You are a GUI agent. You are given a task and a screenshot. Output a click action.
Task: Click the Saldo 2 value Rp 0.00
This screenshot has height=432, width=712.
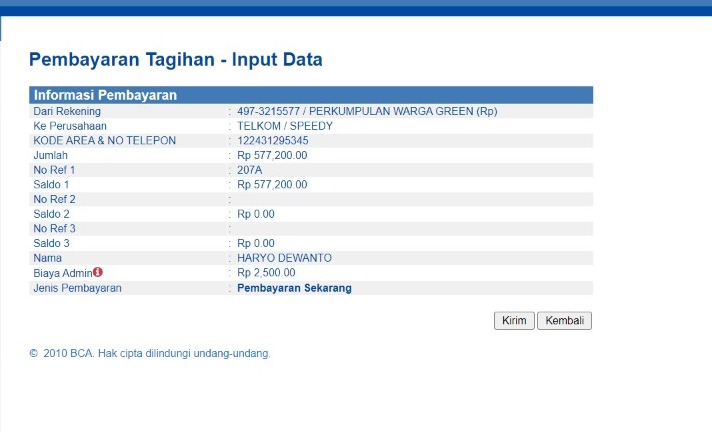[x=255, y=214]
